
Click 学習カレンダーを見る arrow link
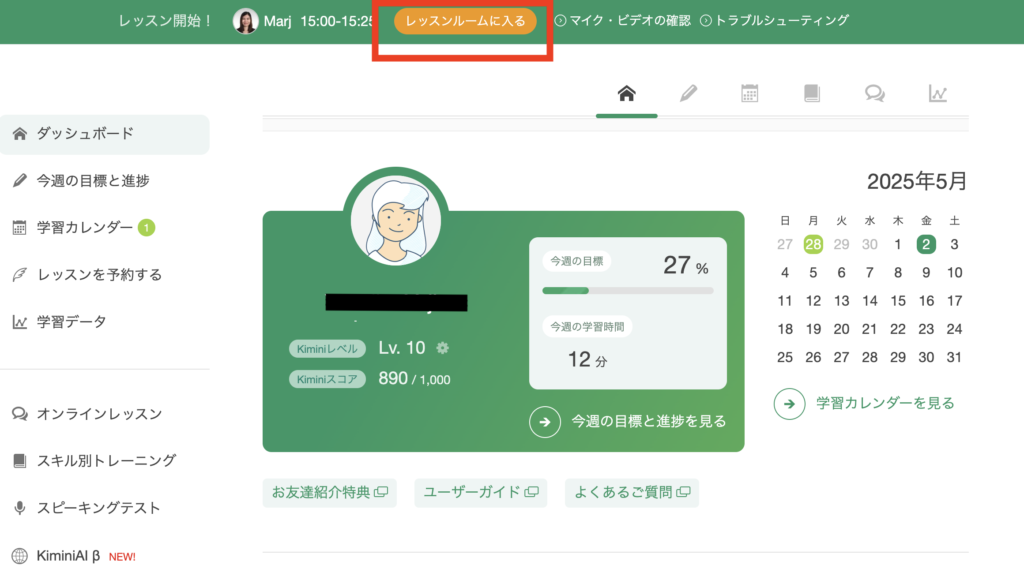[789, 404]
